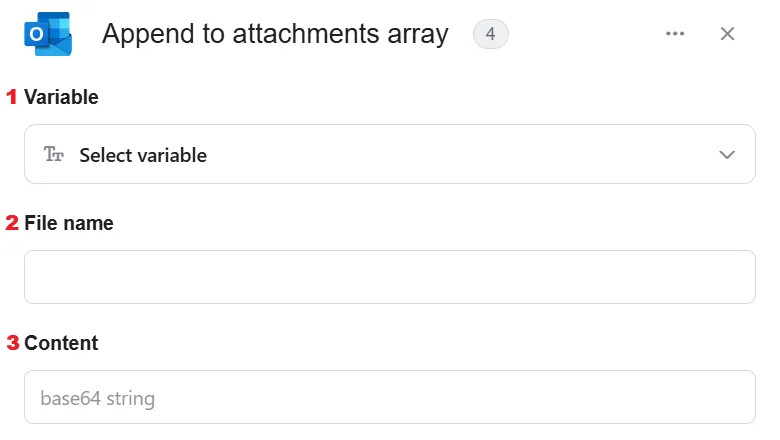
Task: Select the Append to attachments array title
Action: [275, 34]
